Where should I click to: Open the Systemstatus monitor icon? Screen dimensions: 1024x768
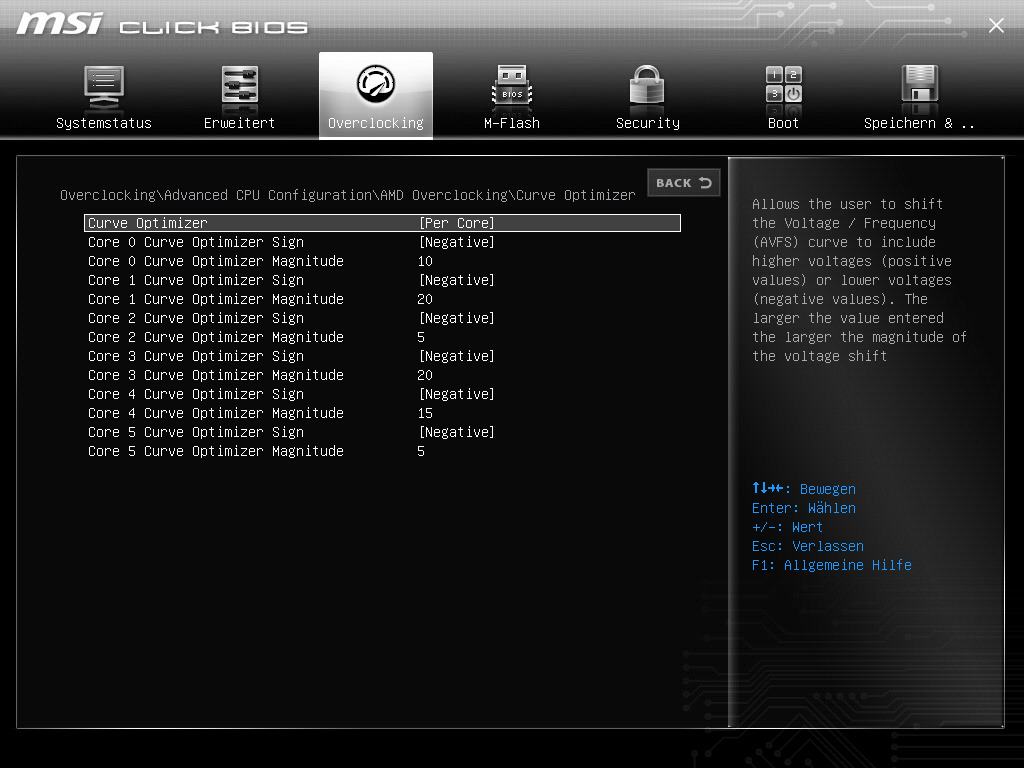104,85
